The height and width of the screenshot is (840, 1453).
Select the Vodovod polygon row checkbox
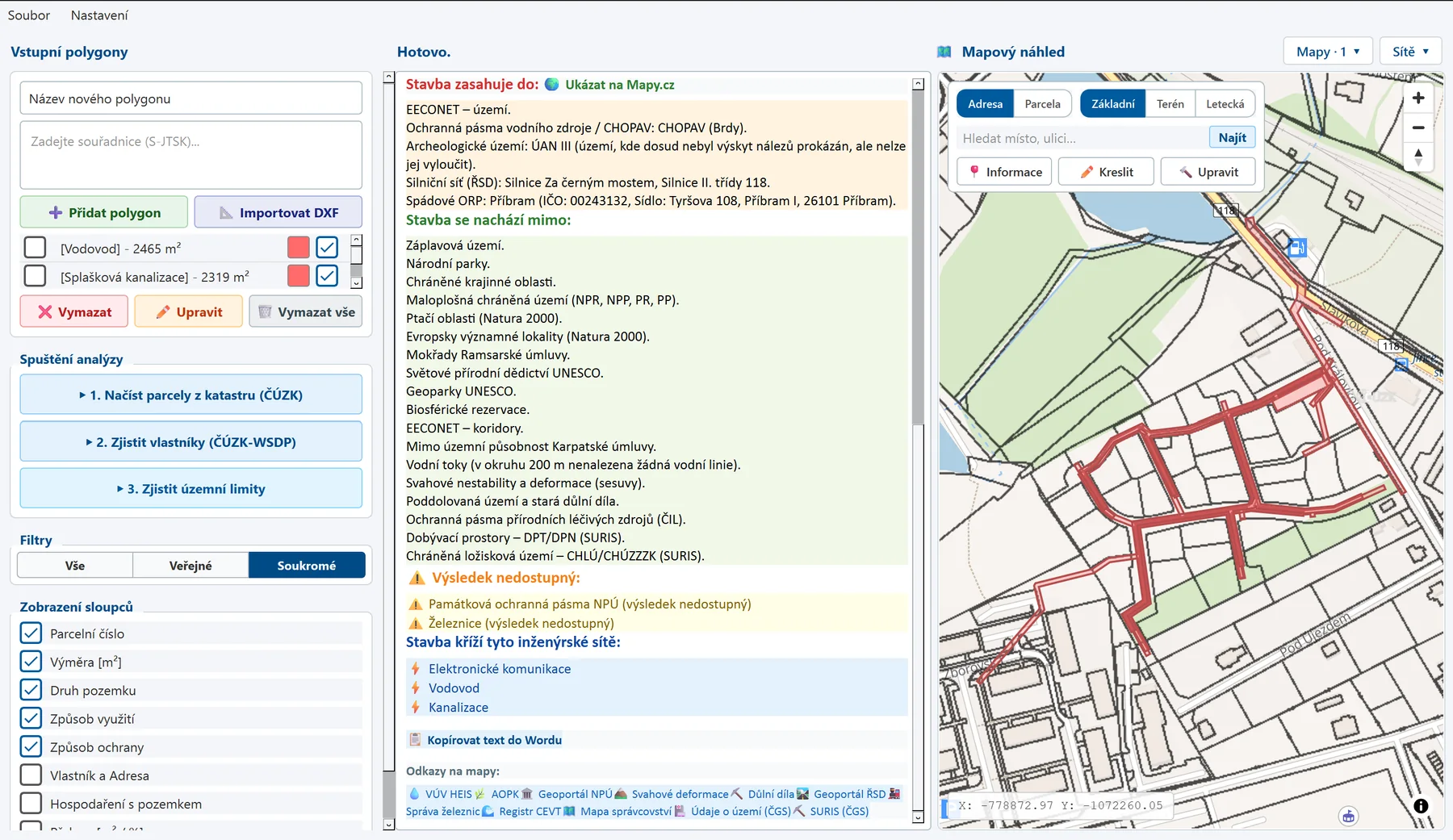point(35,248)
